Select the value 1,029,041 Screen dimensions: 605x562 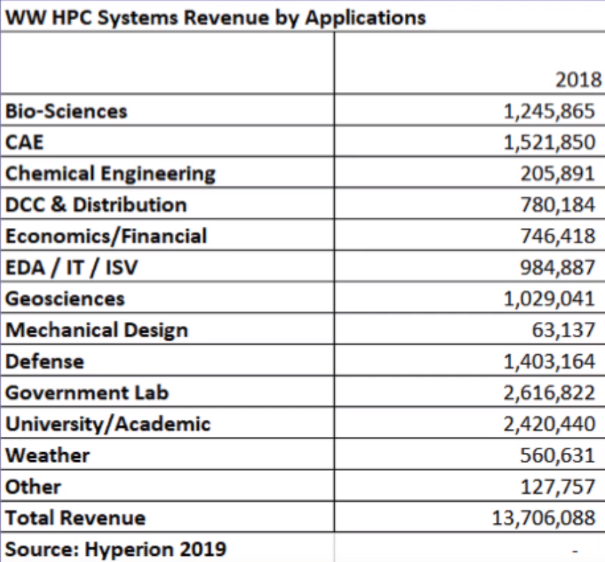click(x=549, y=299)
